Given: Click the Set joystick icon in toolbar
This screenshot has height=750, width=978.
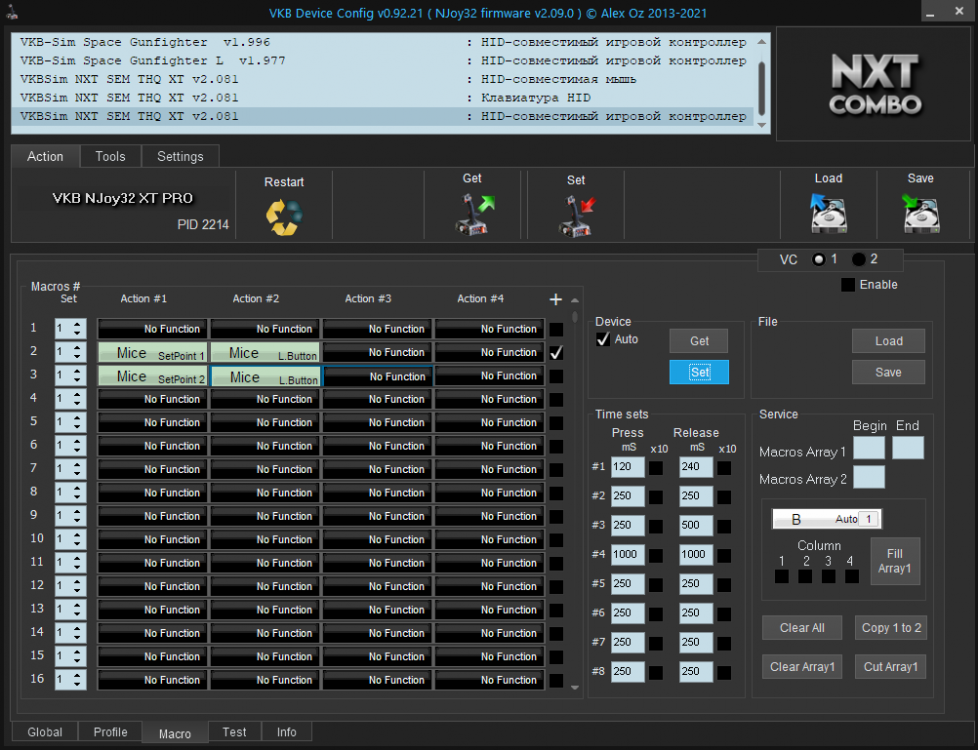Looking at the screenshot, I should pos(576,214).
